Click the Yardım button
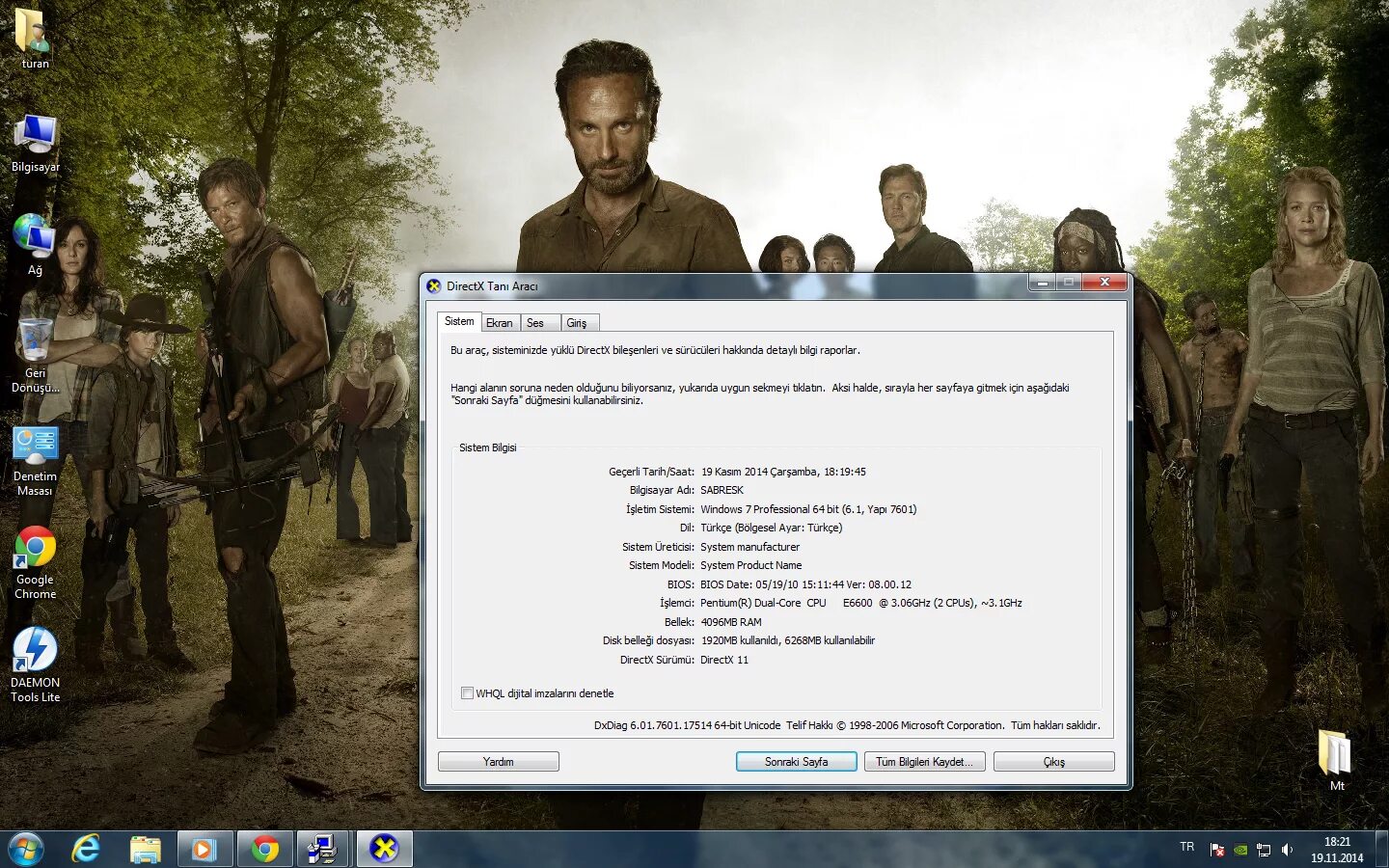Viewport: 1389px width, 868px height. coord(499,762)
